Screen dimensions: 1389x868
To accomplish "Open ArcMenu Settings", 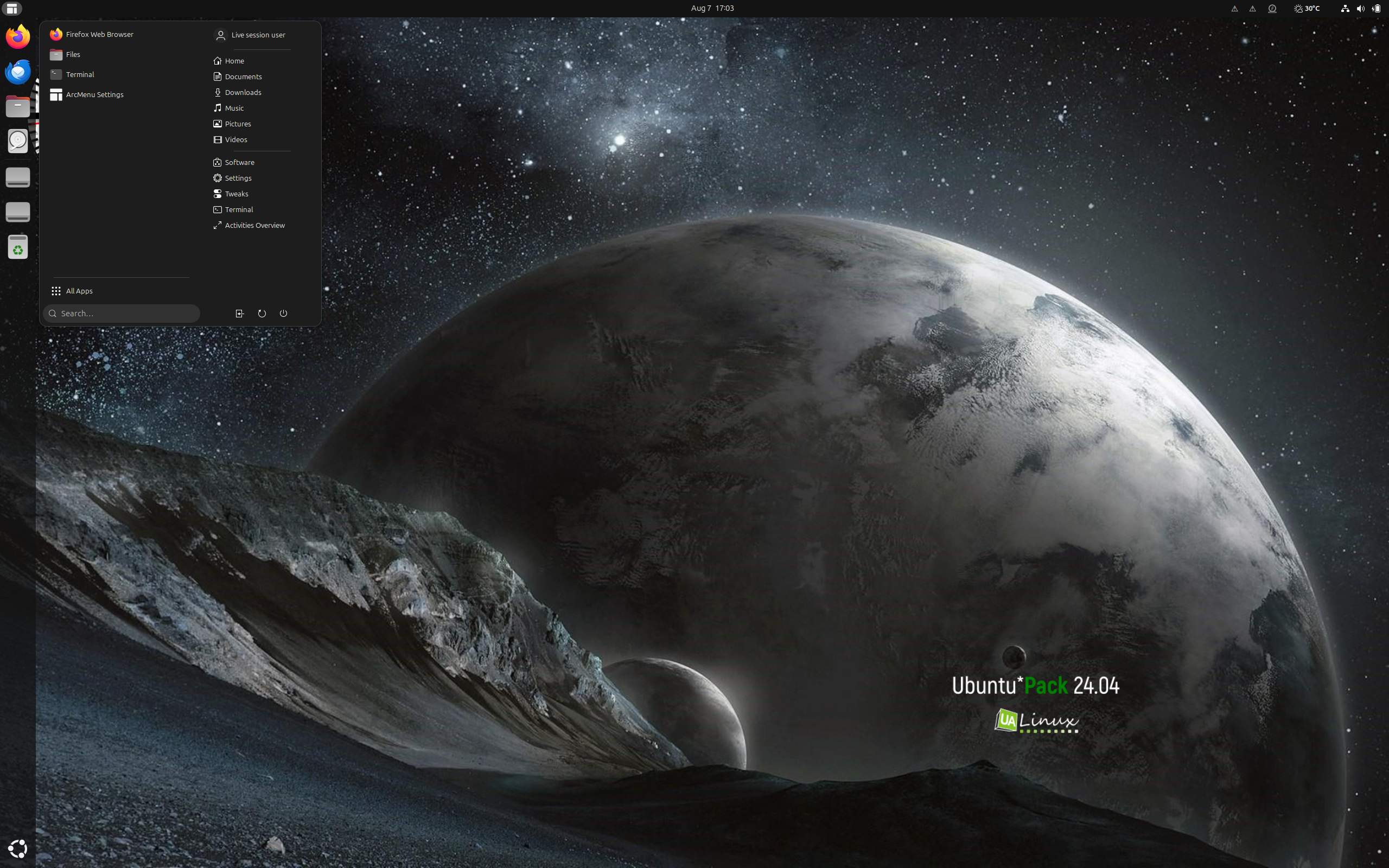I will 120,95.
